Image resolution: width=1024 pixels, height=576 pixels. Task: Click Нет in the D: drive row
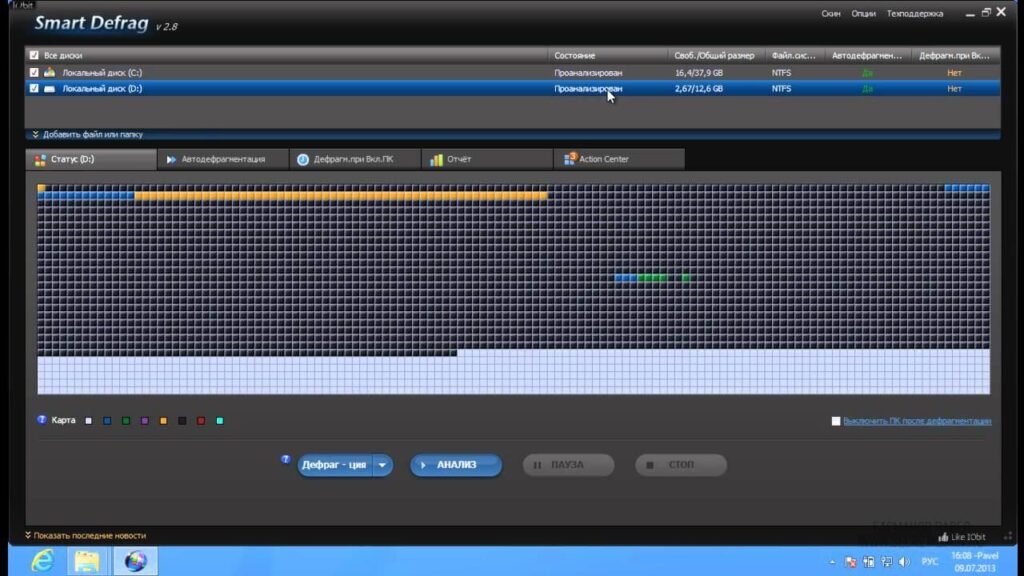[x=954, y=88]
